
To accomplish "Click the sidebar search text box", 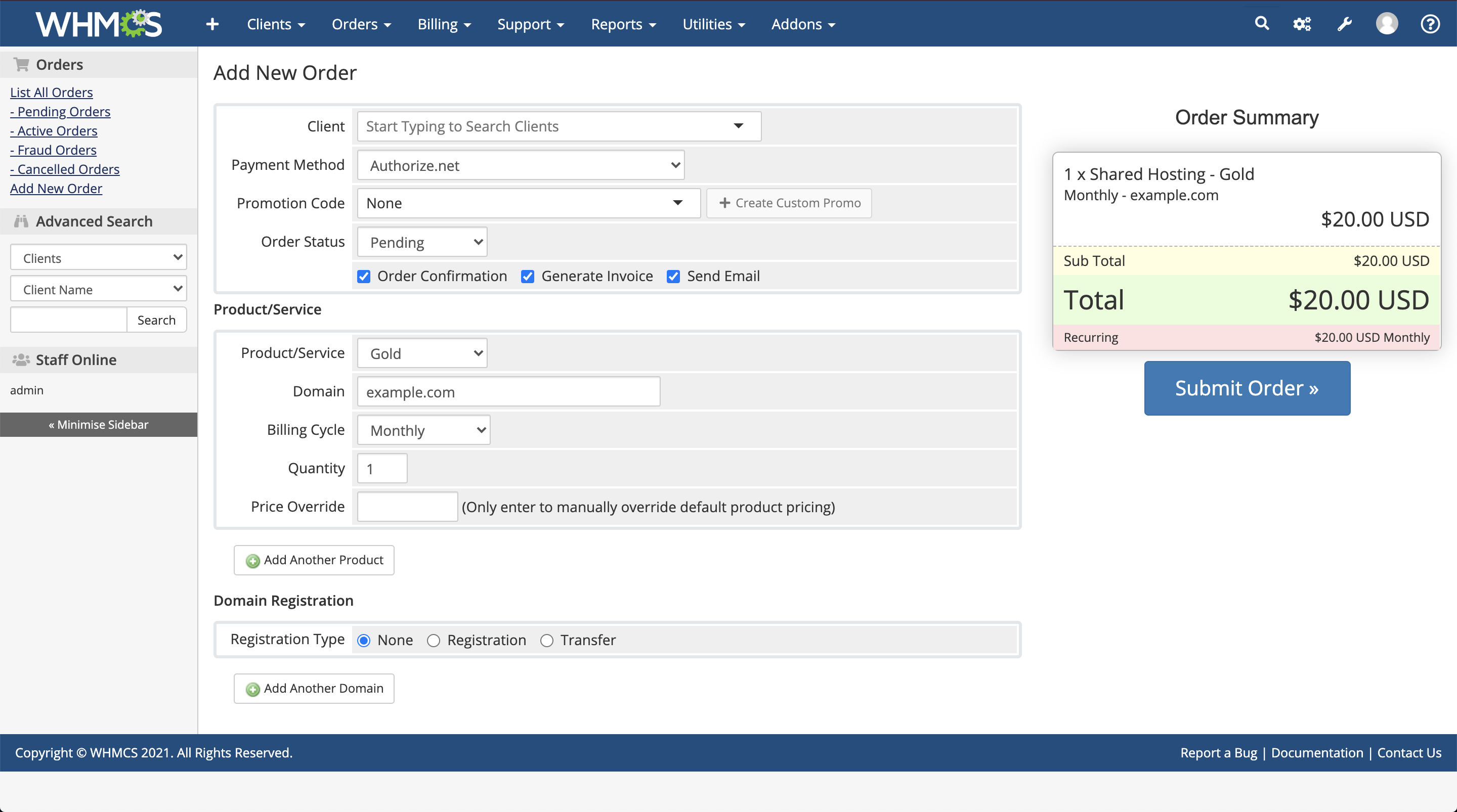I will pos(68,320).
